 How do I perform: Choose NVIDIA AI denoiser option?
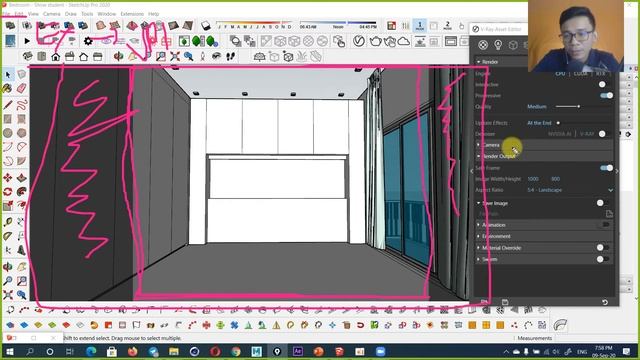[x=559, y=134]
